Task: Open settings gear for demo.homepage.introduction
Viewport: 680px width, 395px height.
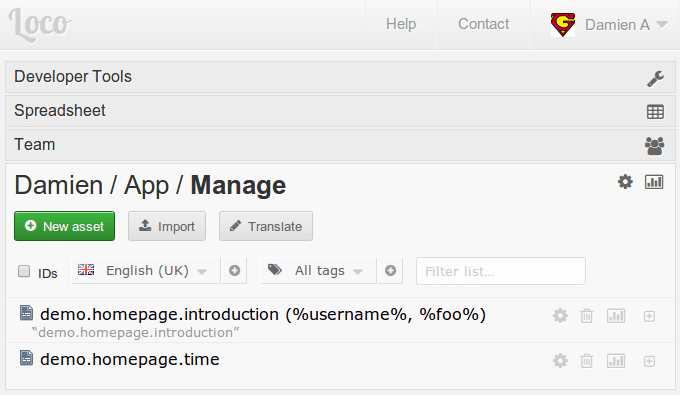Action: (x=560, y=316)
